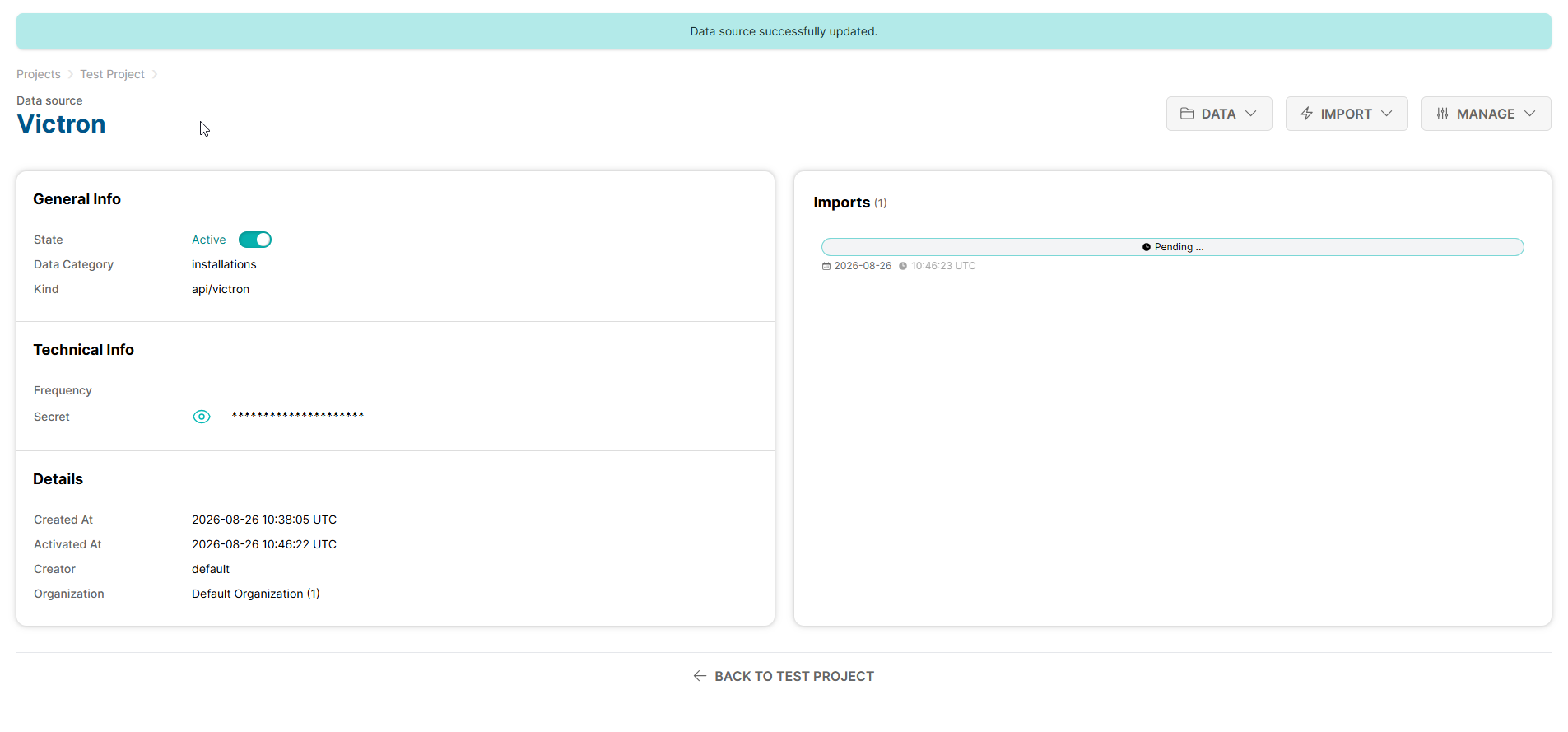Open Test Project breadcrumb link
Screen dimensions: 1568x732
click(112, 74)
